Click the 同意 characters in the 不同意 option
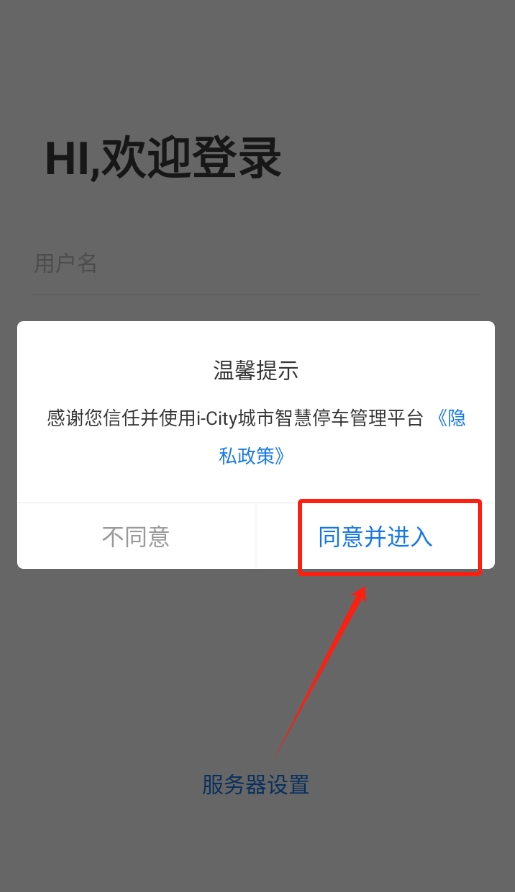Viewport: 515px width, 892px height. [x=147, y=537]
